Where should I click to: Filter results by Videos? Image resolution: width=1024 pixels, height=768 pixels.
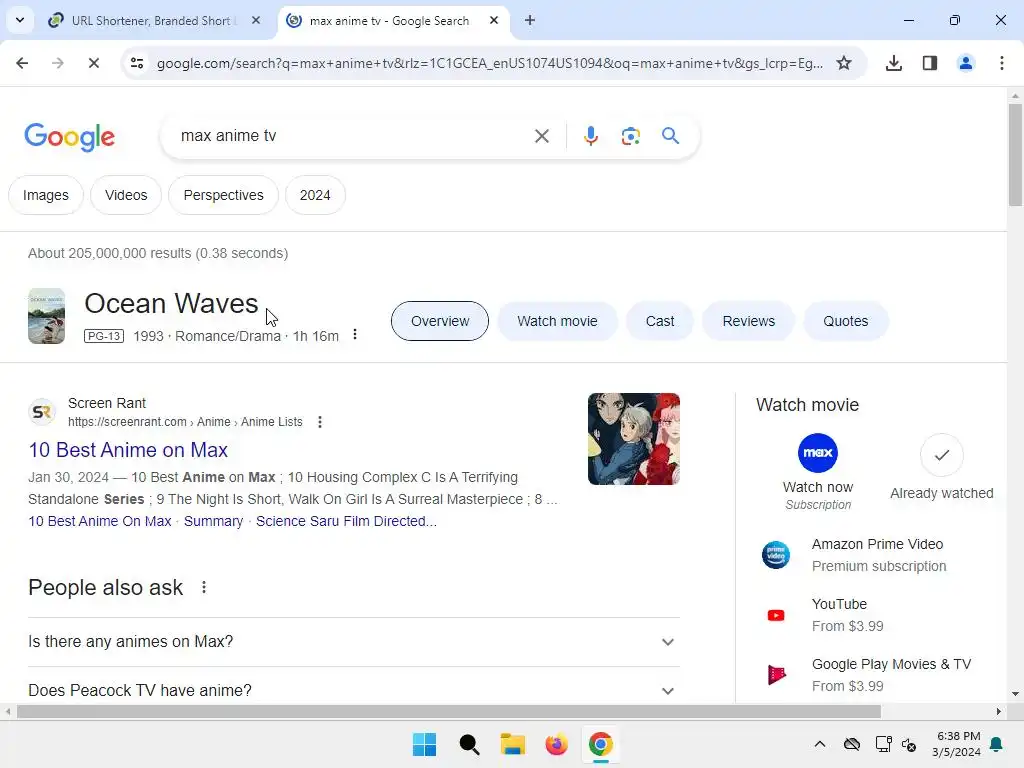[x=126, y=195]
